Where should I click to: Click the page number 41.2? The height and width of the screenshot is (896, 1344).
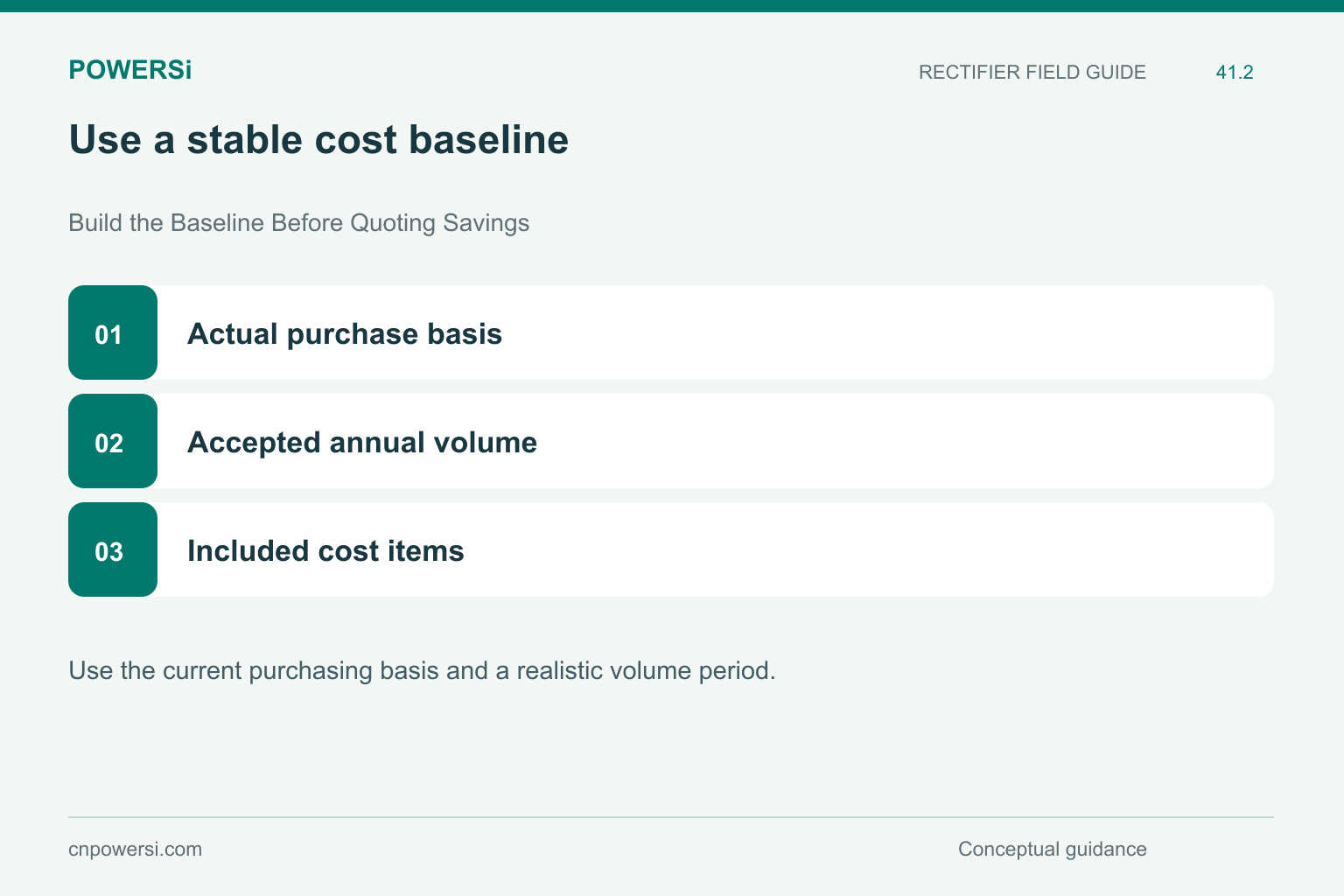point(1235,73)
